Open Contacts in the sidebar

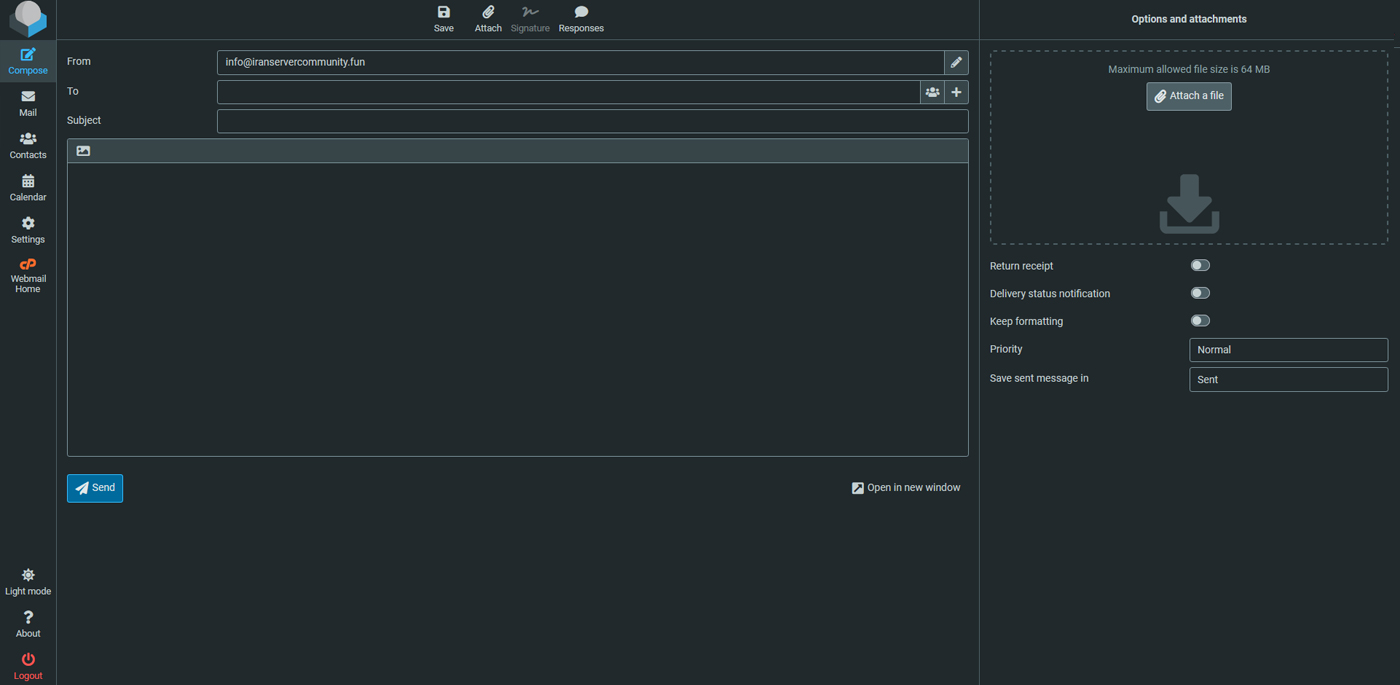(28, 145)
